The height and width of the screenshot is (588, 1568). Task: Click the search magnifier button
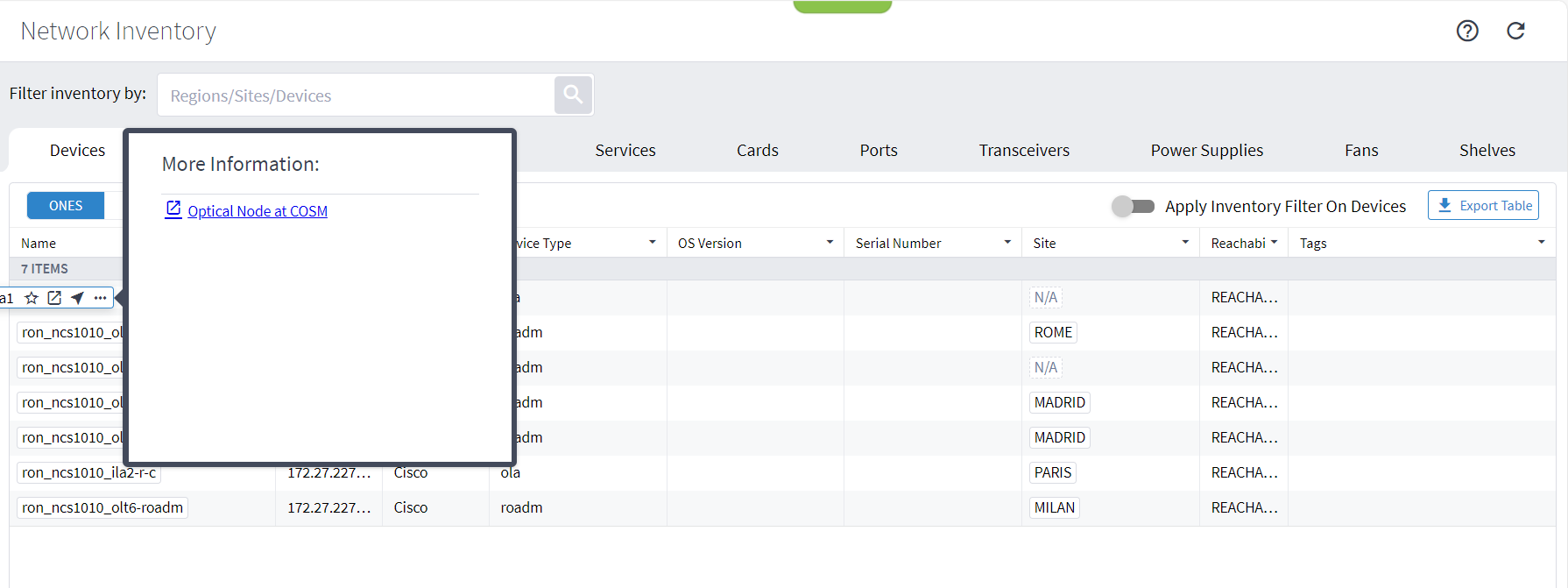point(573,95)
